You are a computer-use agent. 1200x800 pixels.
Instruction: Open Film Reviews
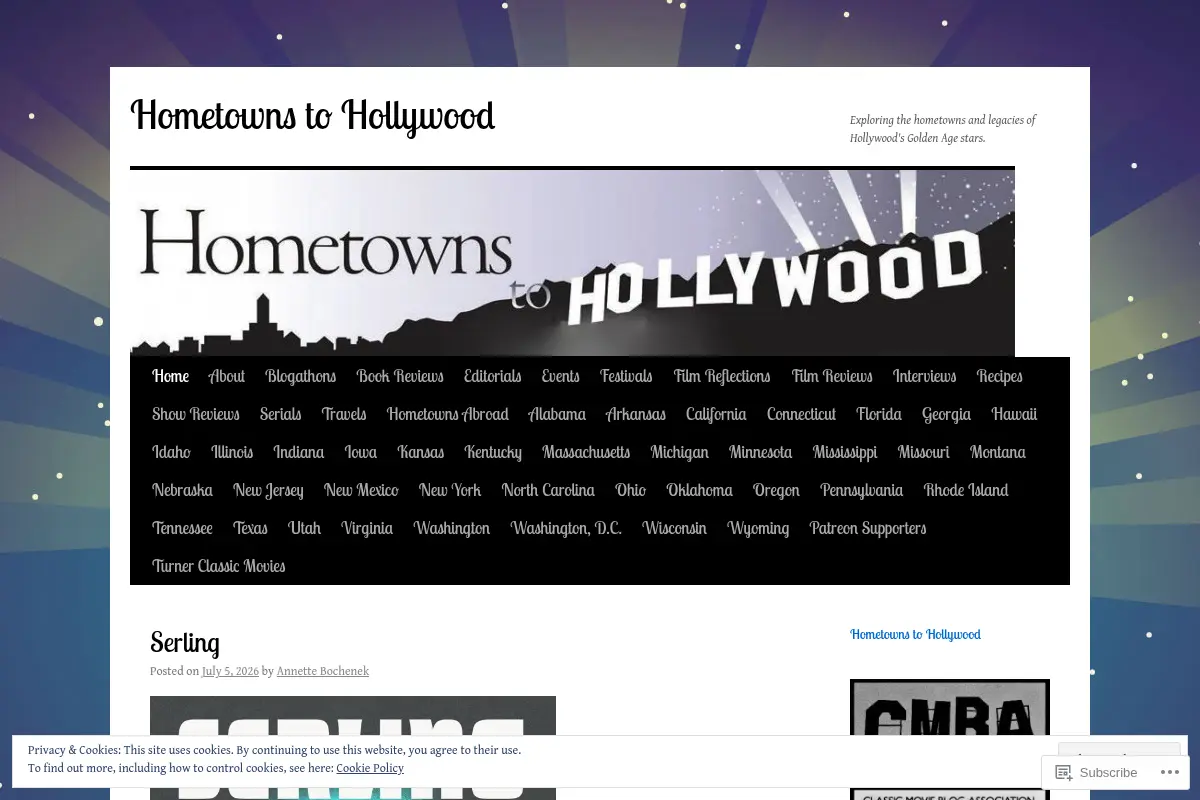pyautogui.click(x=832, y=376)
